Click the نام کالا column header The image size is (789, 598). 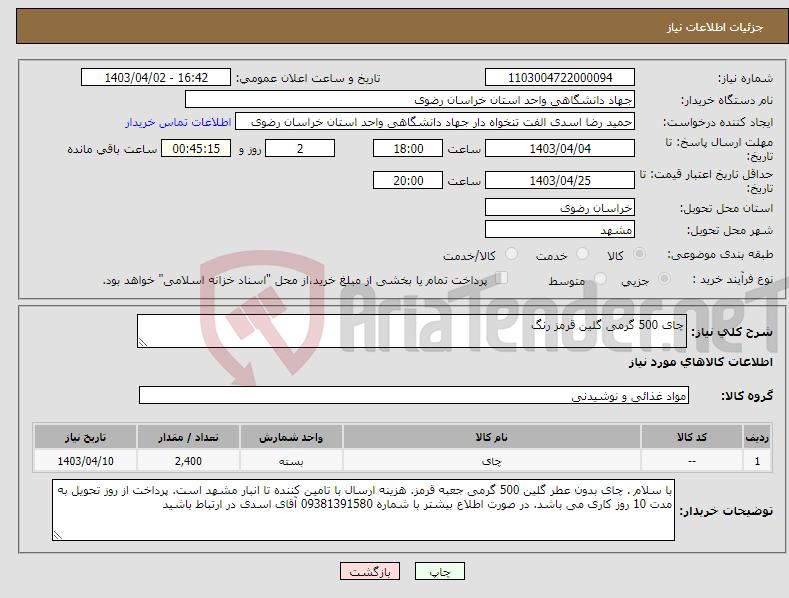[492, 437]
